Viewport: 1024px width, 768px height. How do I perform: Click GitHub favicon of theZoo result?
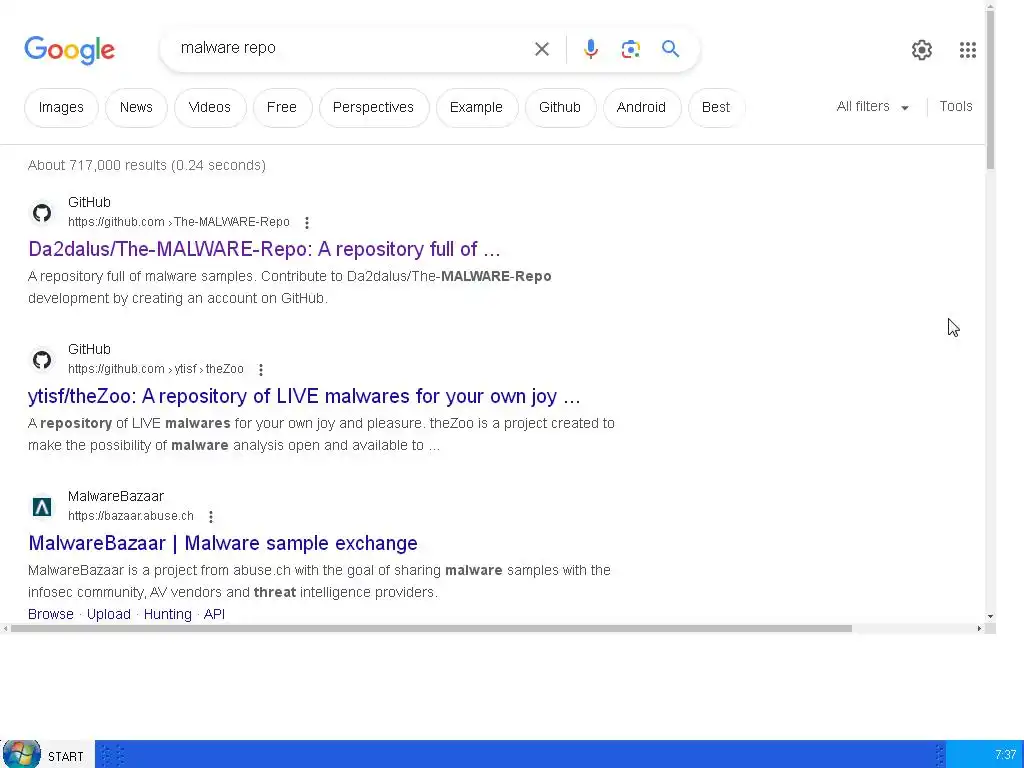coord(42,359)
